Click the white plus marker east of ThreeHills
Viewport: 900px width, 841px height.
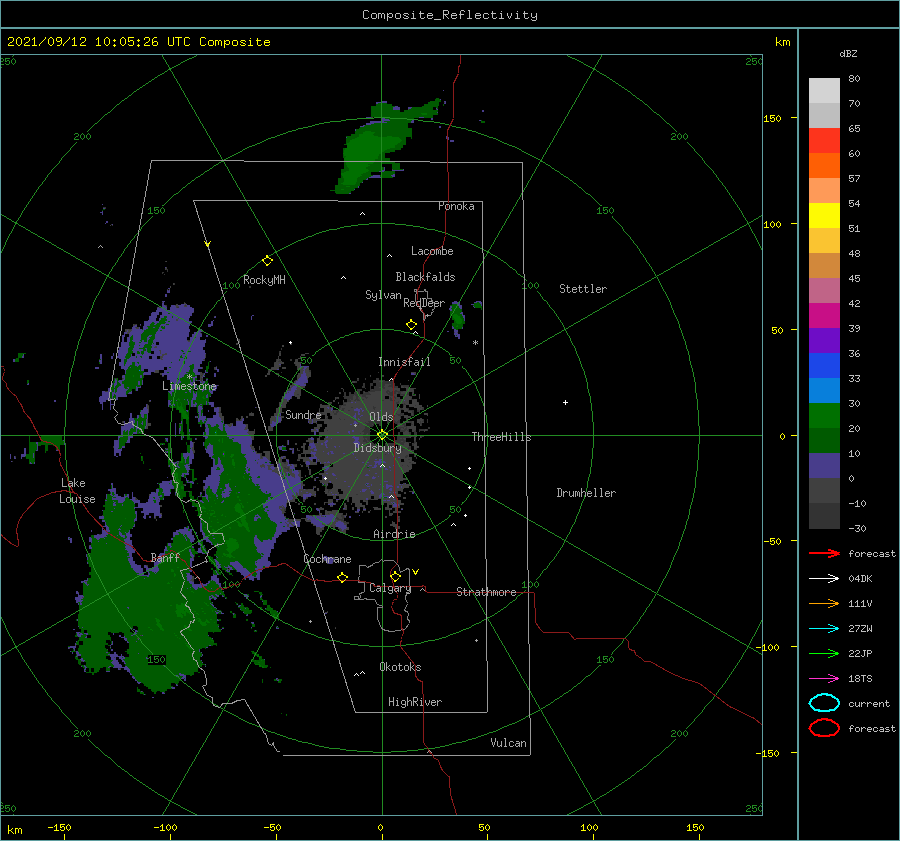(x=565, y=402)
